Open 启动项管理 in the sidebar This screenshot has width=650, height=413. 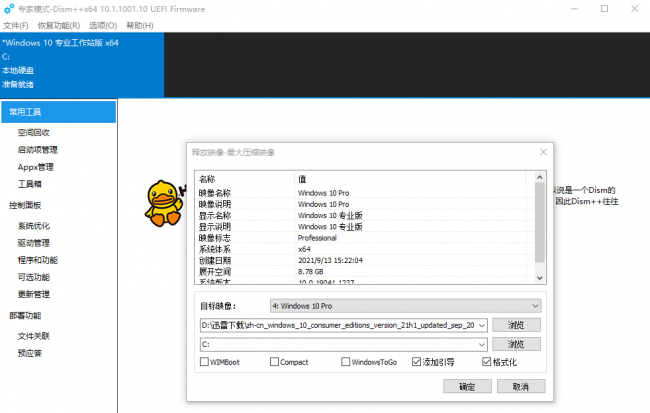point(38,150)
